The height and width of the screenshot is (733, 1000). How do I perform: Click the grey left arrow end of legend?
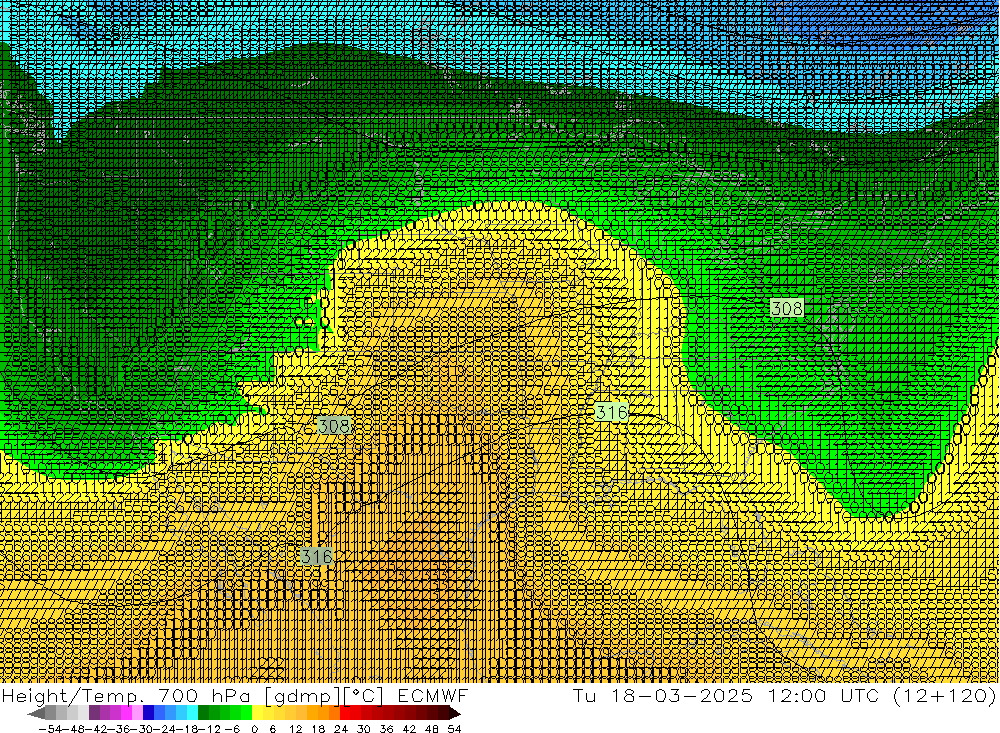36,713
